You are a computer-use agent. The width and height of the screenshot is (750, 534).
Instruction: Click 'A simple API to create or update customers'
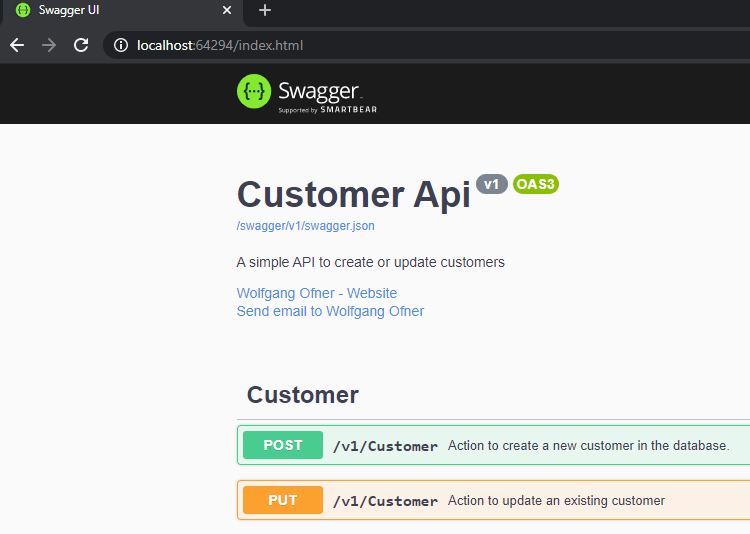pyautogui.click(x=371, y=262)
